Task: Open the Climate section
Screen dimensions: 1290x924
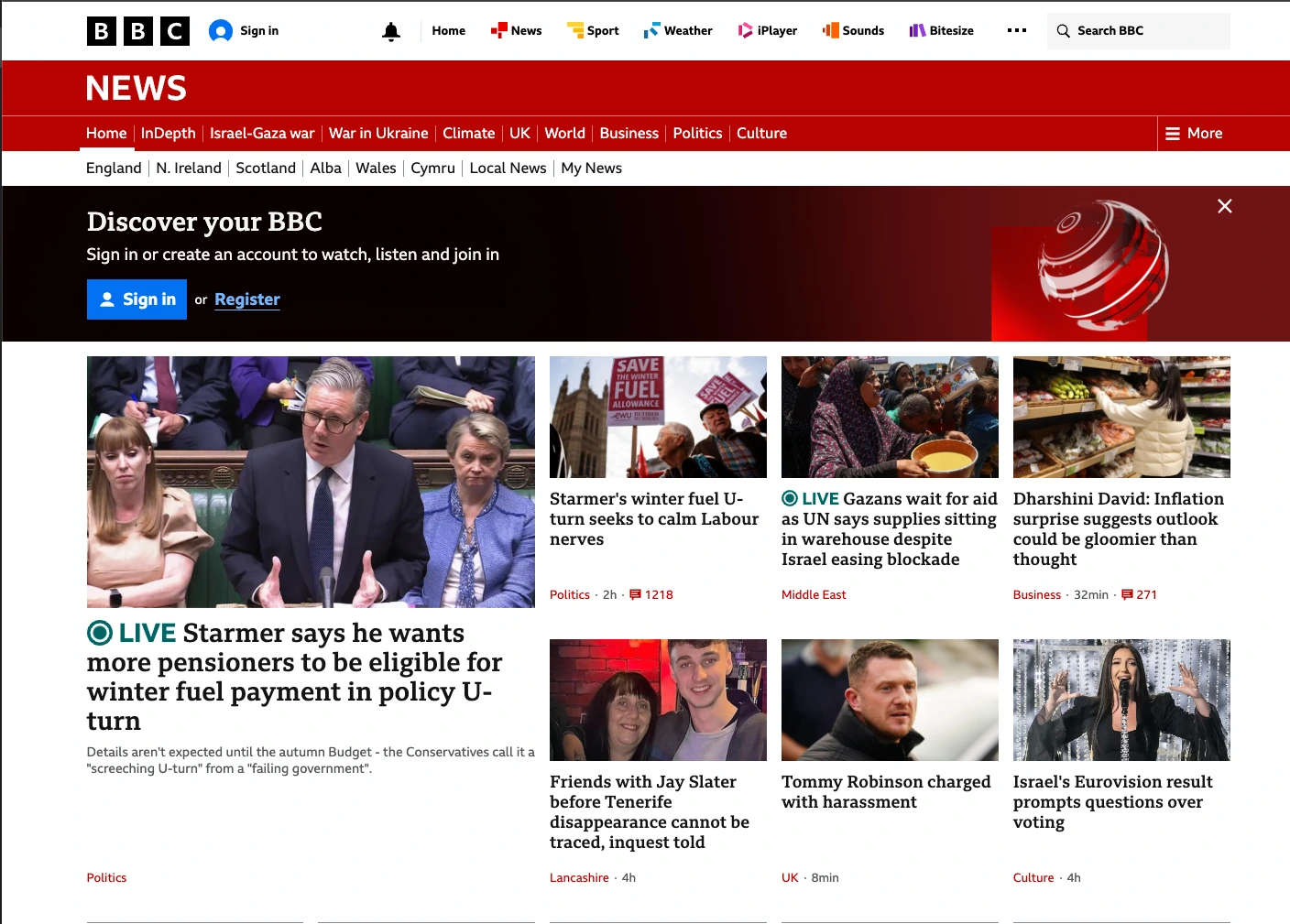Action: [x=469, y=134]
